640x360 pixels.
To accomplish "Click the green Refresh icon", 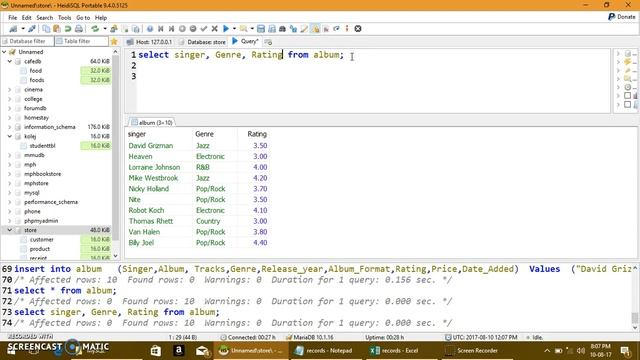I will pos(95,29).
